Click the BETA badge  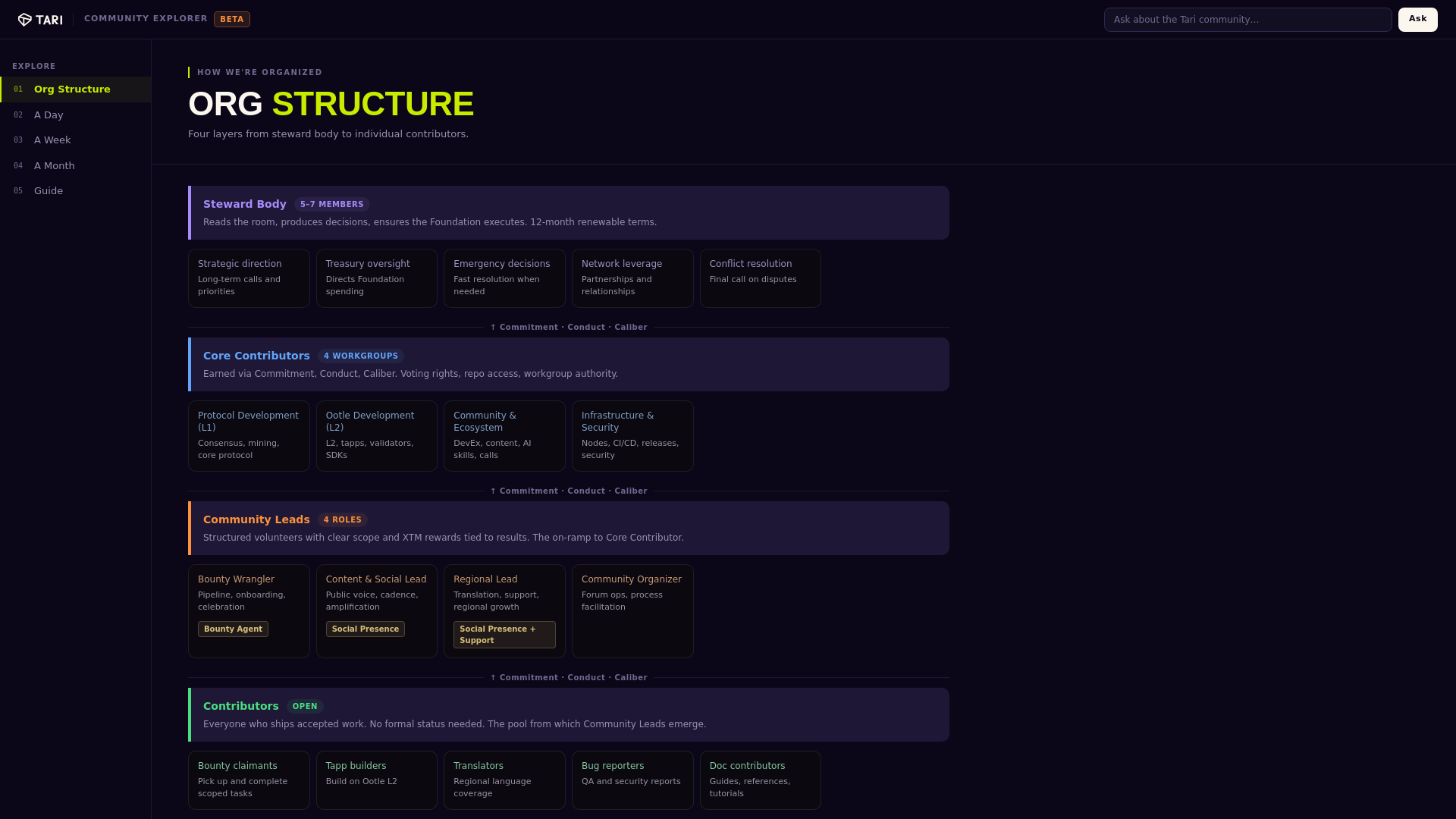pyautogui.click(x=232, y=20)
